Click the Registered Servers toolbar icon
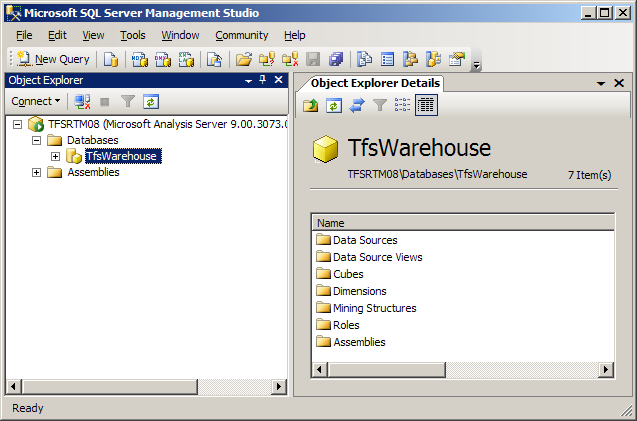 coord(364,59)
